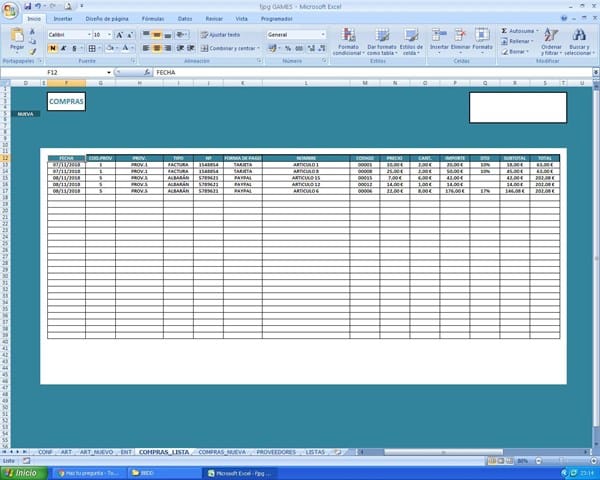600x480 pixels.
Task: Click Ajustar texto (wrap text)
Action: point(221,35)
